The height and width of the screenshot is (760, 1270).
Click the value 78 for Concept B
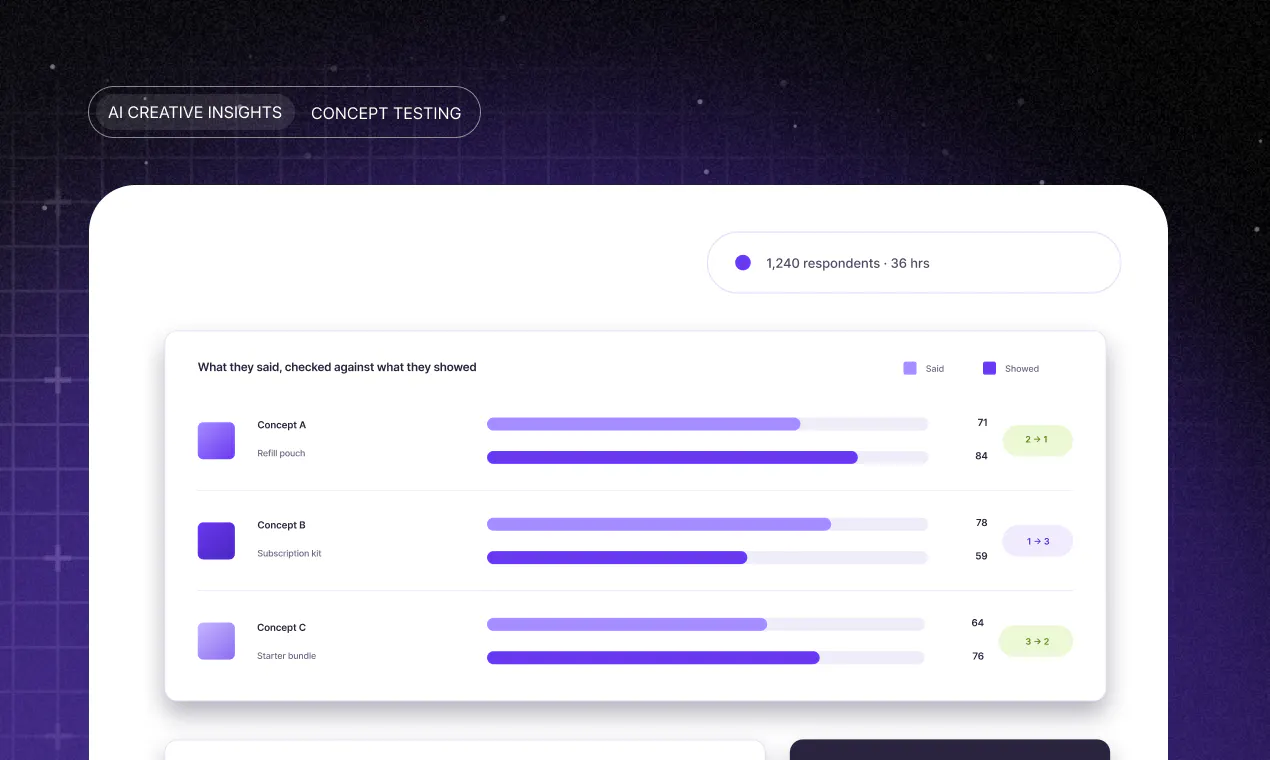[x=982, y=523]
